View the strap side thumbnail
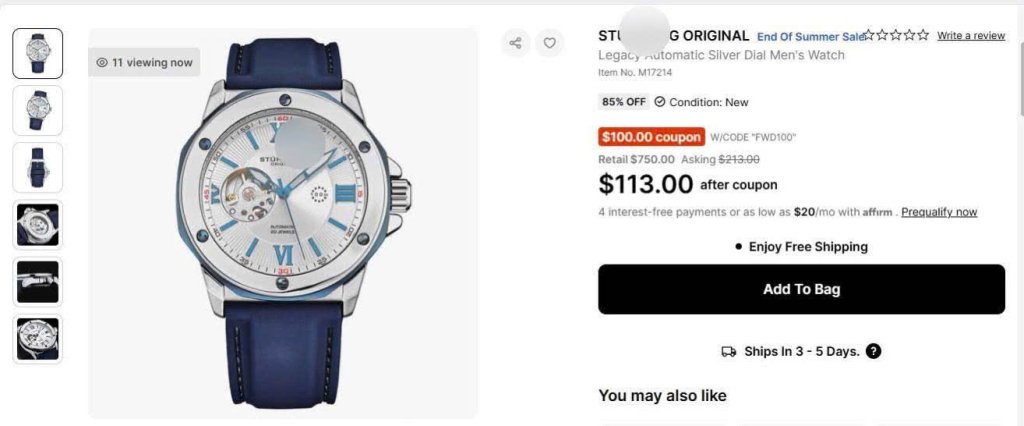1024x426 pixels. tap(38, 167)
